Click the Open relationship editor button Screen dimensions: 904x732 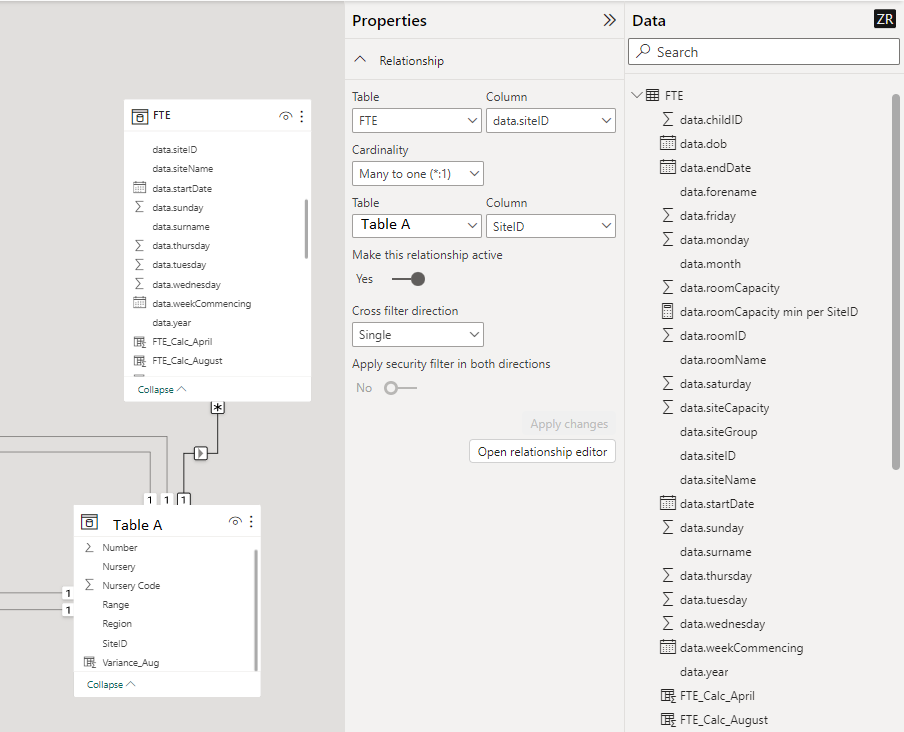(542, 451)
